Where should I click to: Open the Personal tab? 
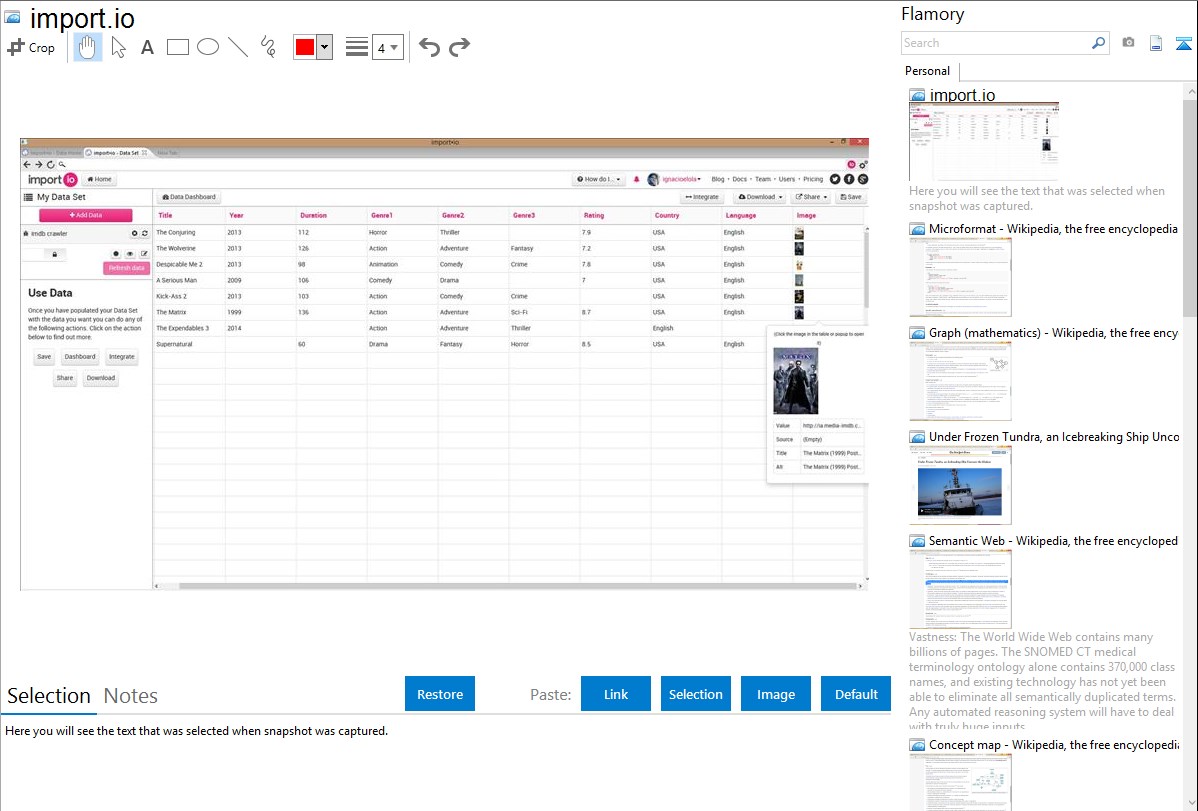(927, 71)
